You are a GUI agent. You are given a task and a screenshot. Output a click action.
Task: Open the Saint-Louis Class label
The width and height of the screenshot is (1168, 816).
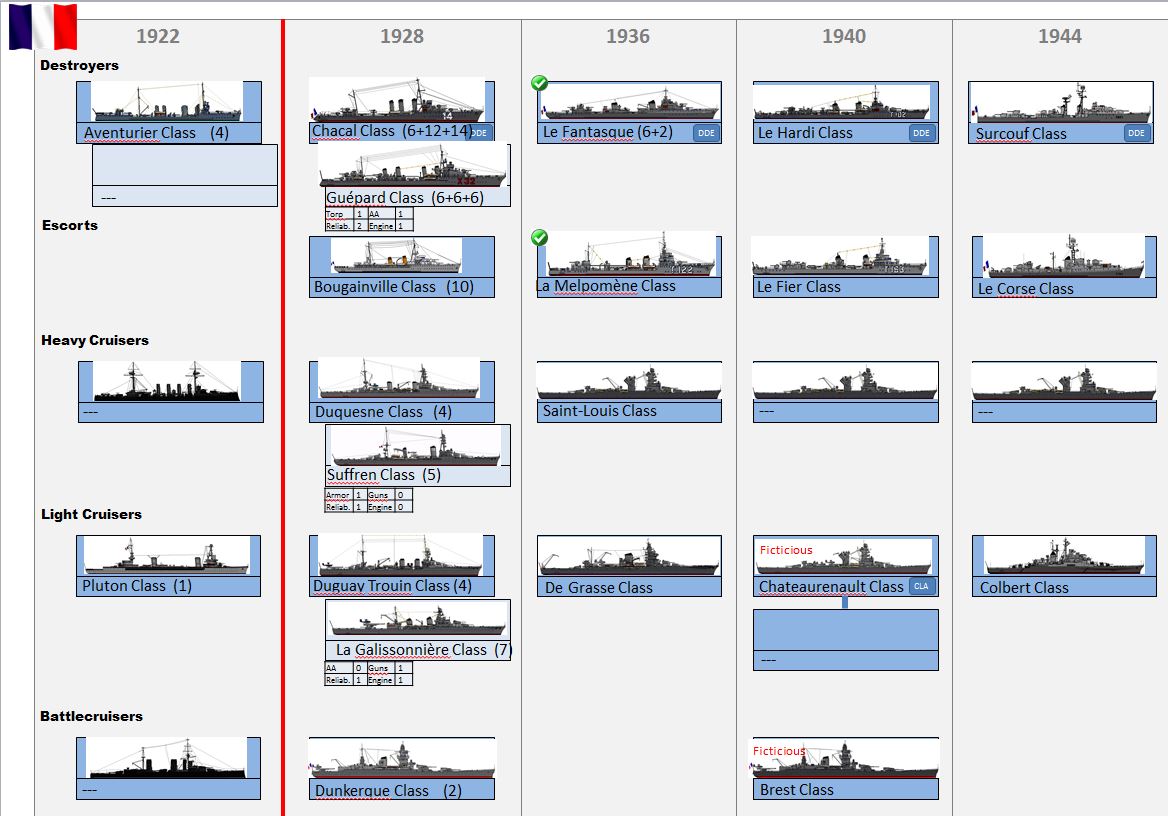tap(599, 411)
